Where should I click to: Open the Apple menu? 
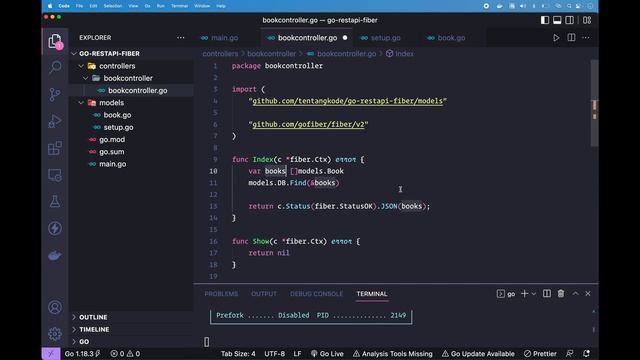(x=50, y=6)
